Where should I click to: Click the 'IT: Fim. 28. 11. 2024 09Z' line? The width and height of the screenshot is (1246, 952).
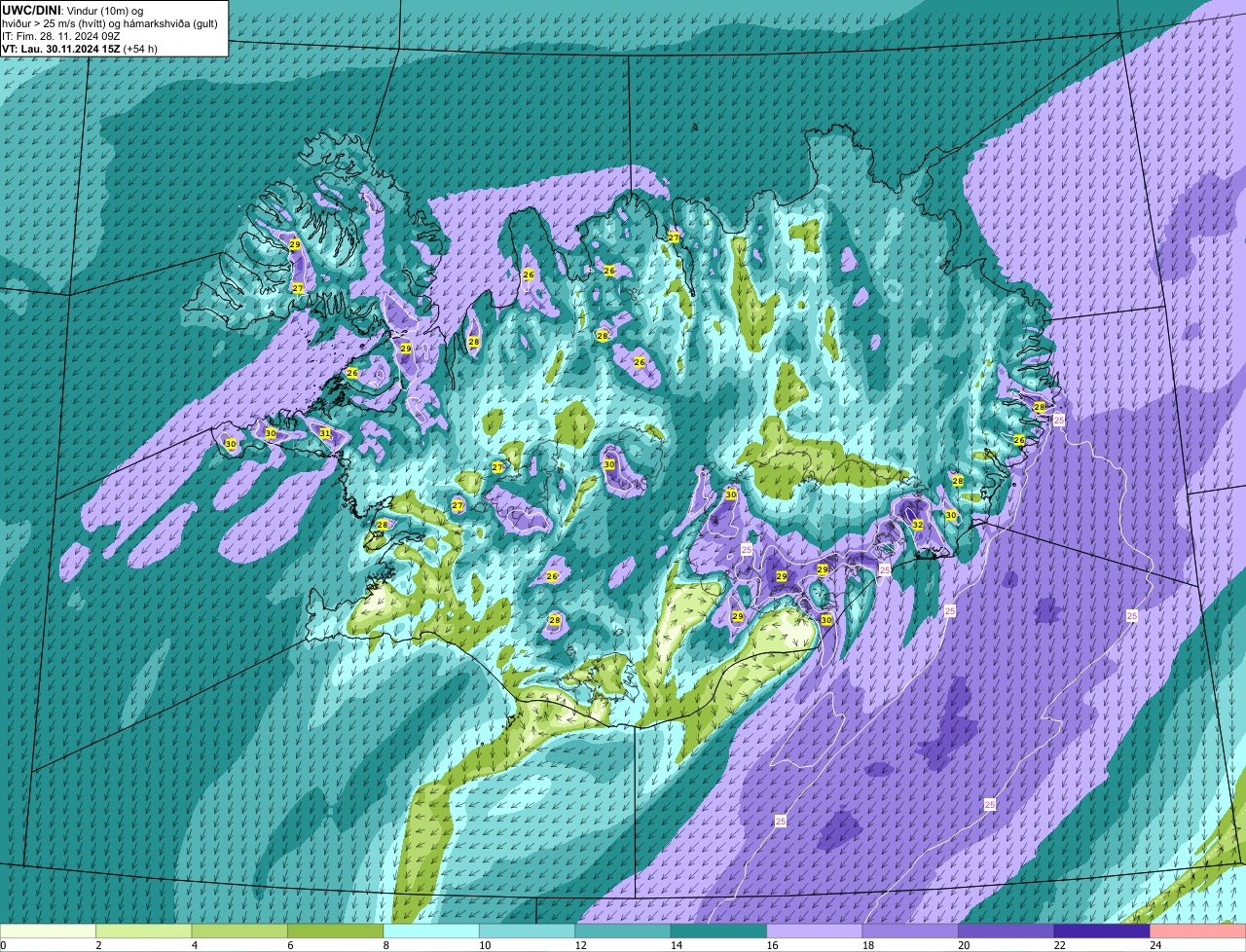61,36
